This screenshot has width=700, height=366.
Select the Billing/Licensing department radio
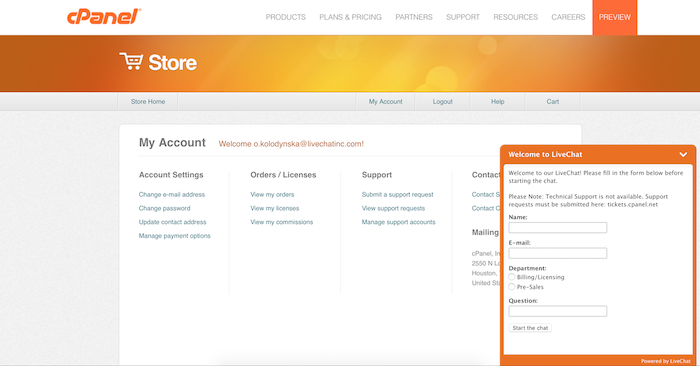click(x=512, y=277)
